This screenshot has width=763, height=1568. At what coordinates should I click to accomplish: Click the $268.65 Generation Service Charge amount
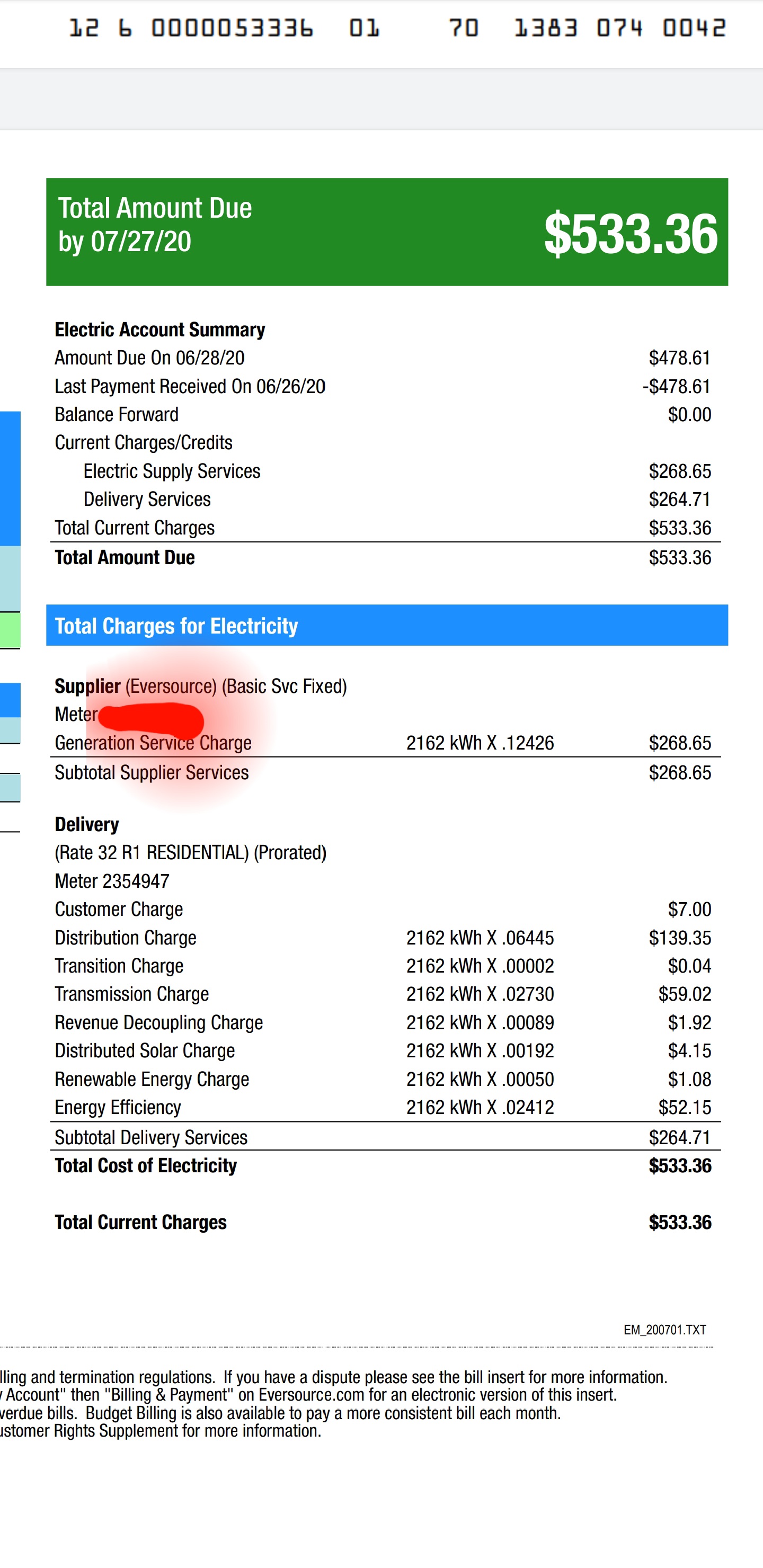[680, 743]
